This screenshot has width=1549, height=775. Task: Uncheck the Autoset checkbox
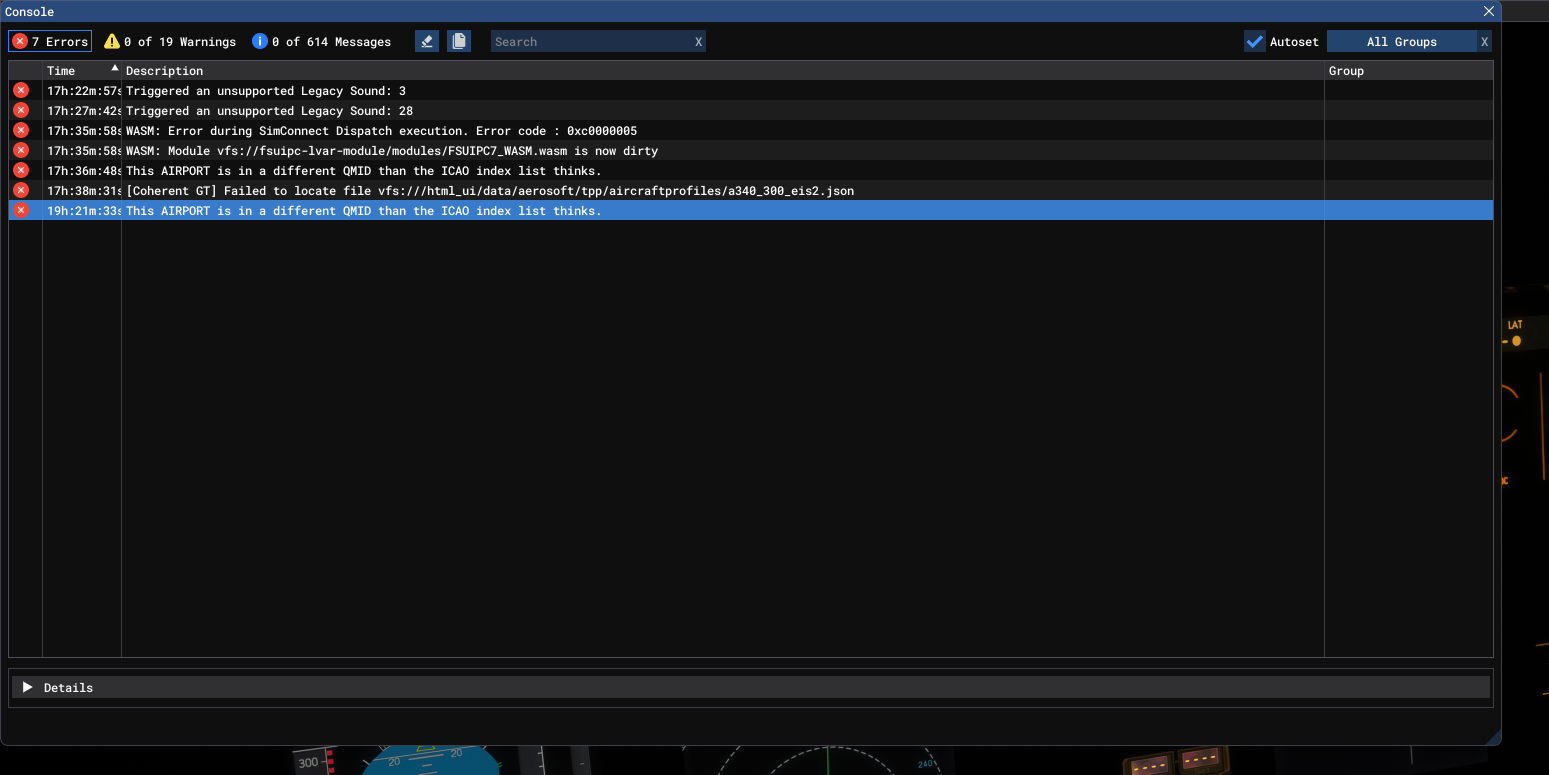1255,41
